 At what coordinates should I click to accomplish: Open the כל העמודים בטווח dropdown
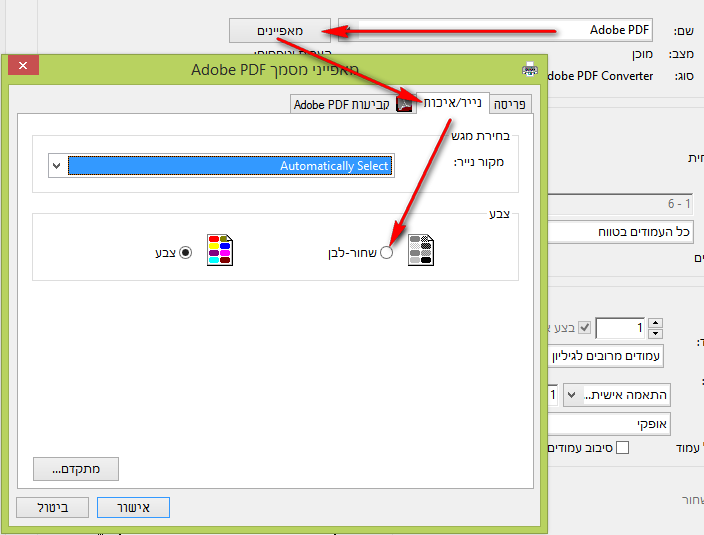click(620, 232)
